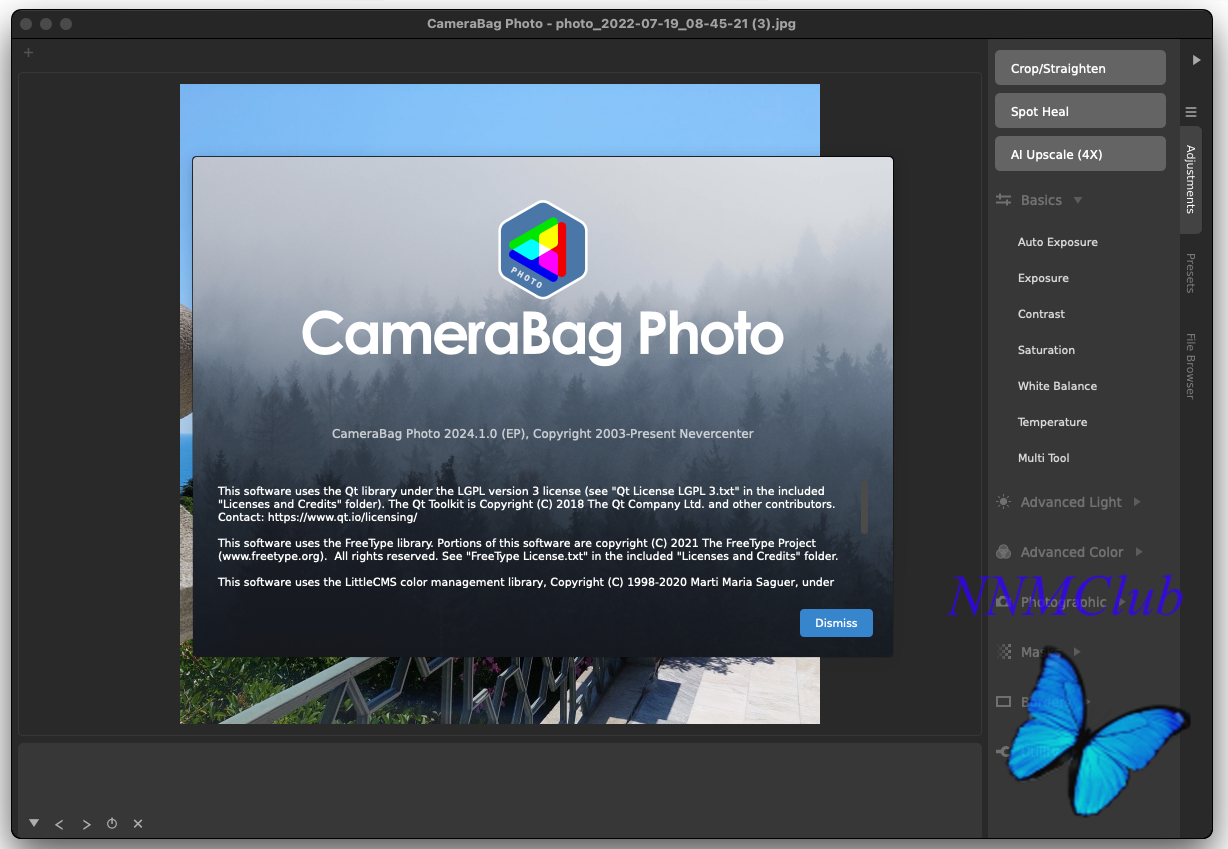Click the AI Upscale (4X) button
This screenshot has width=1228, height=849.
pyautogui.click(x=1080, y=154)
